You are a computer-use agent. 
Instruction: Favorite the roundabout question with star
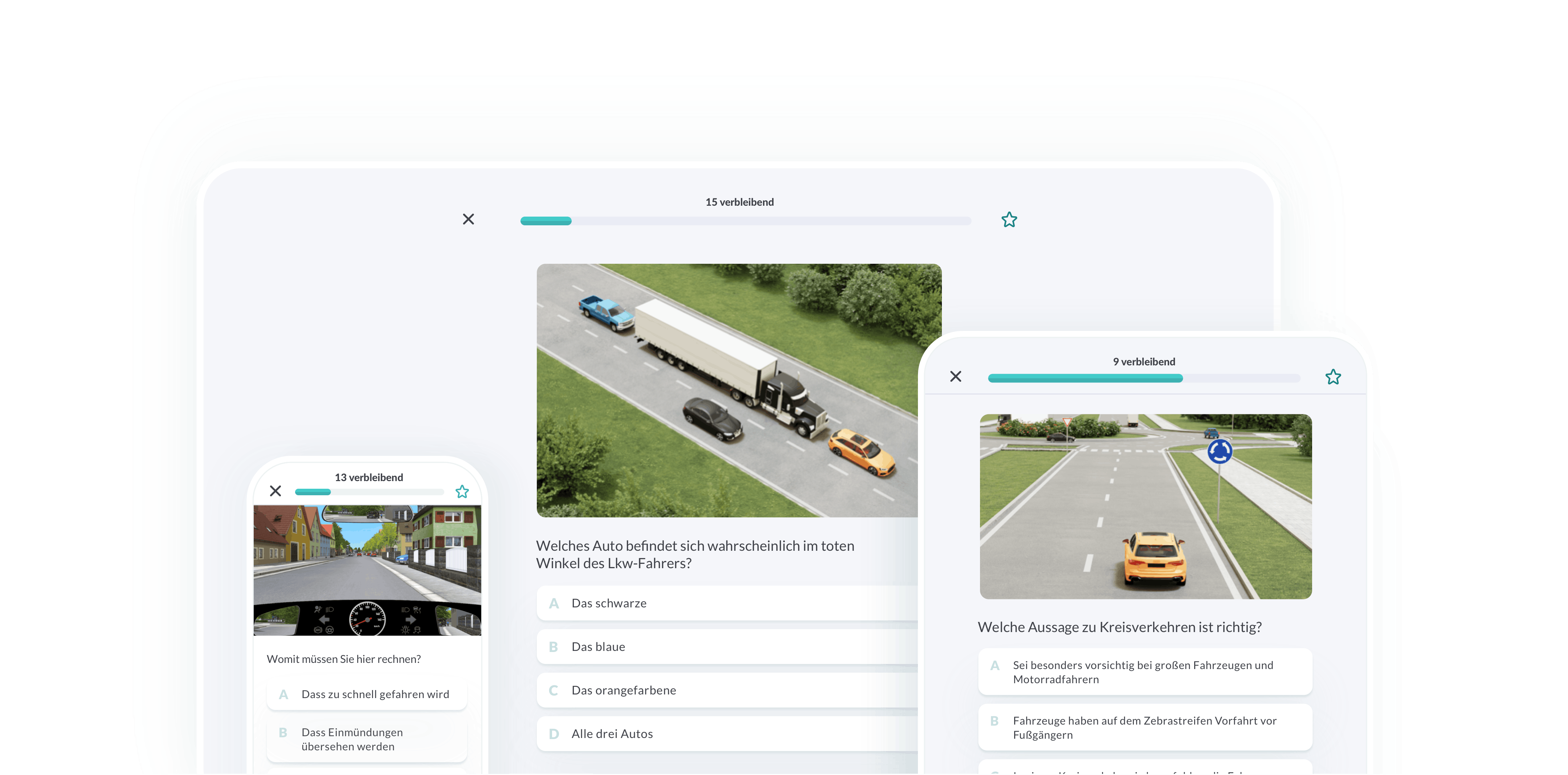pyautogui.click(x=1333, y=377)
